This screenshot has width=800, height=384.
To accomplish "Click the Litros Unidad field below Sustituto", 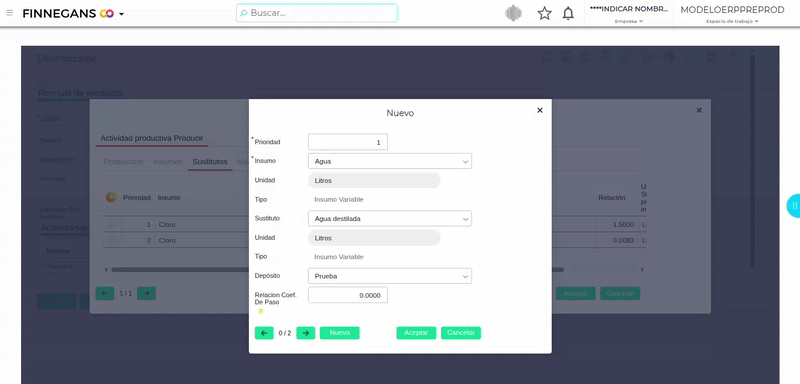I will pyautogui.click(x=374, y=238).
